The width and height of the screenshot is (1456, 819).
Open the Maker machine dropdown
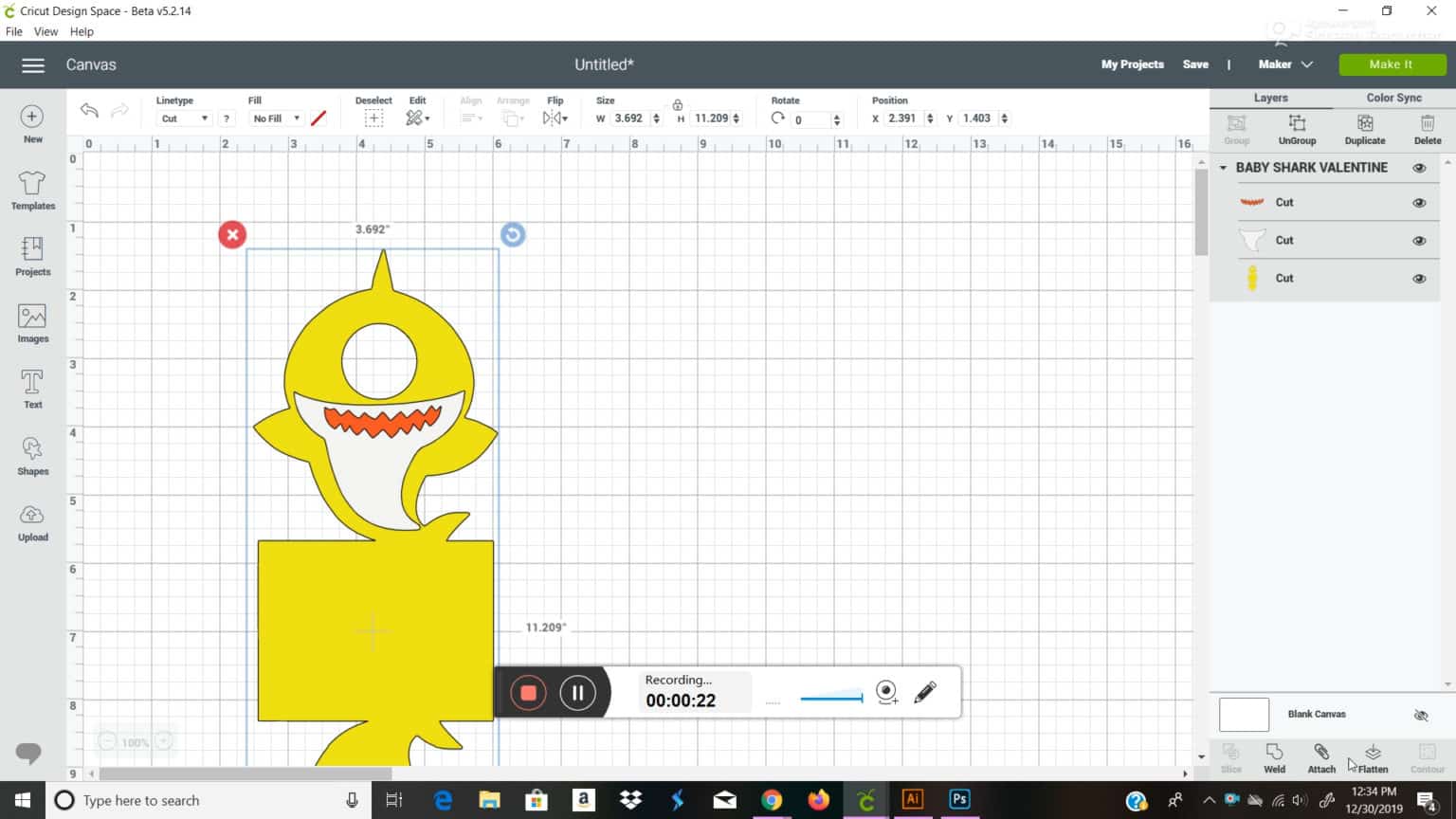click(1285, 64)
